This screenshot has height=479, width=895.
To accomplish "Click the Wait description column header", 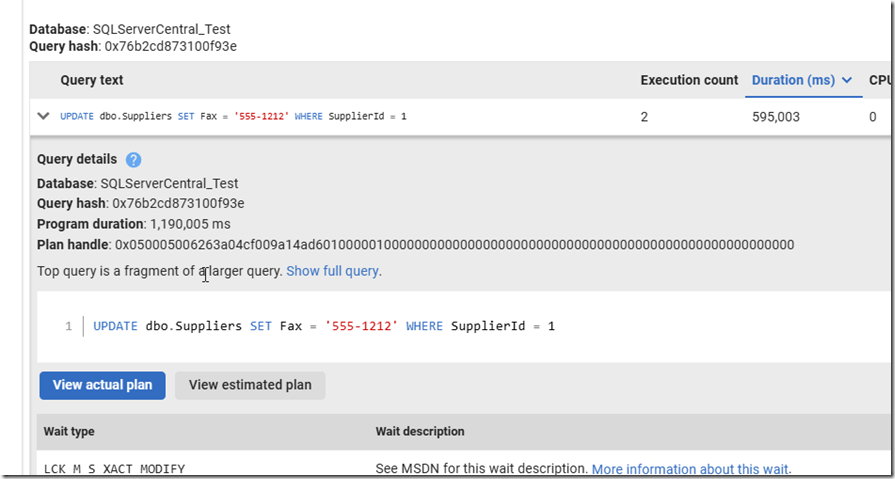I will pyautogui.click(x=420, y=432).
